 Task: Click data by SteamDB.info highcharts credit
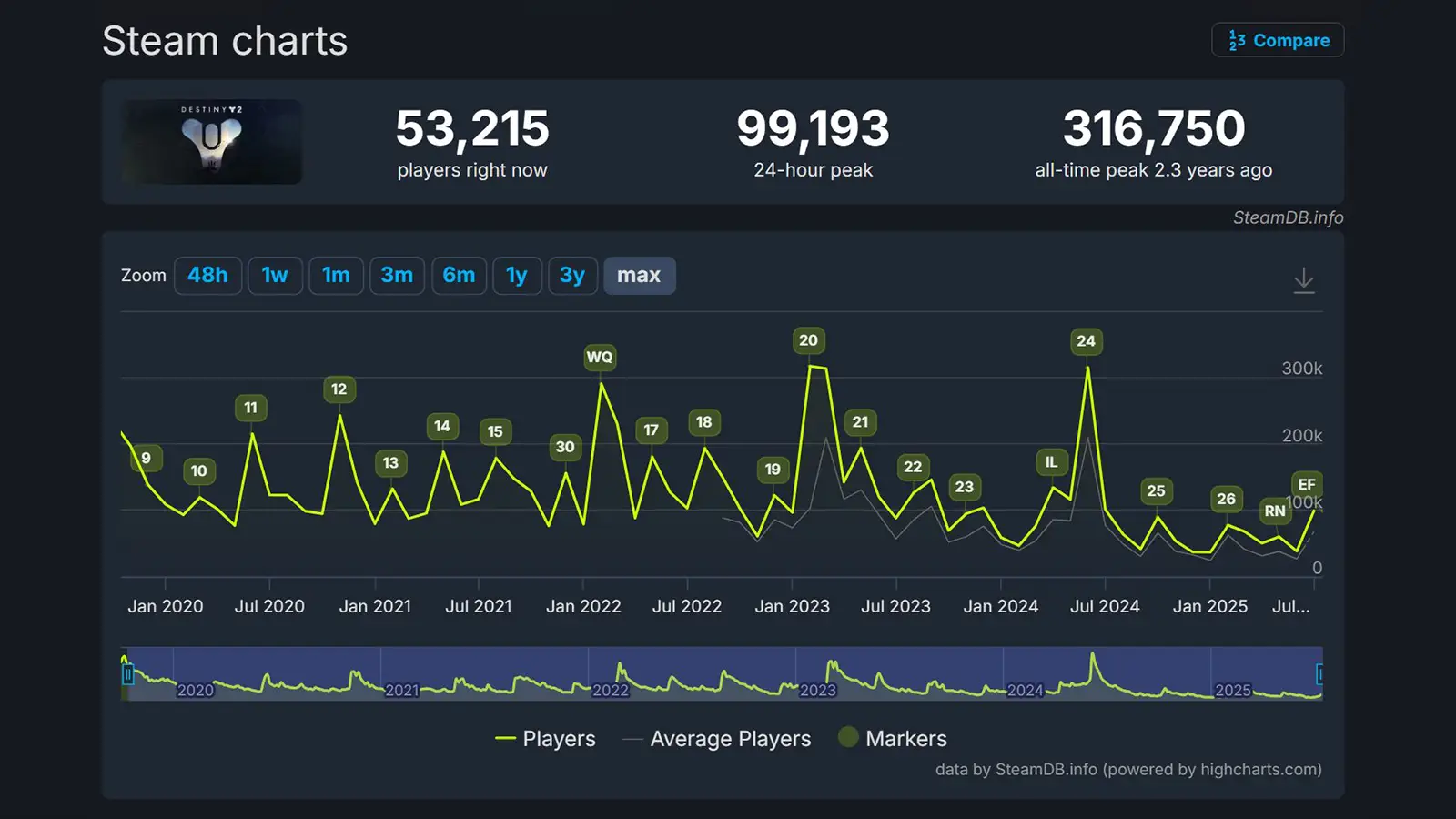(1128, 769)
